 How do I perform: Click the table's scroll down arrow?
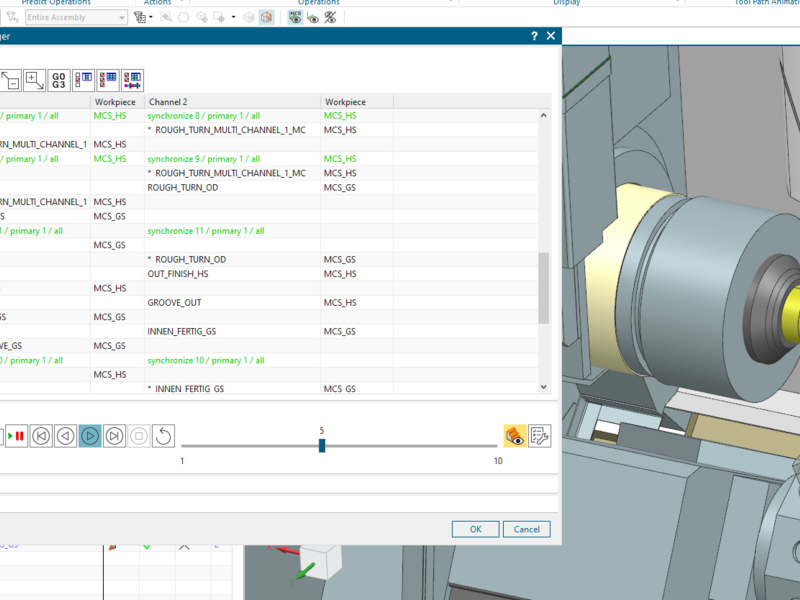pos(543,387)
